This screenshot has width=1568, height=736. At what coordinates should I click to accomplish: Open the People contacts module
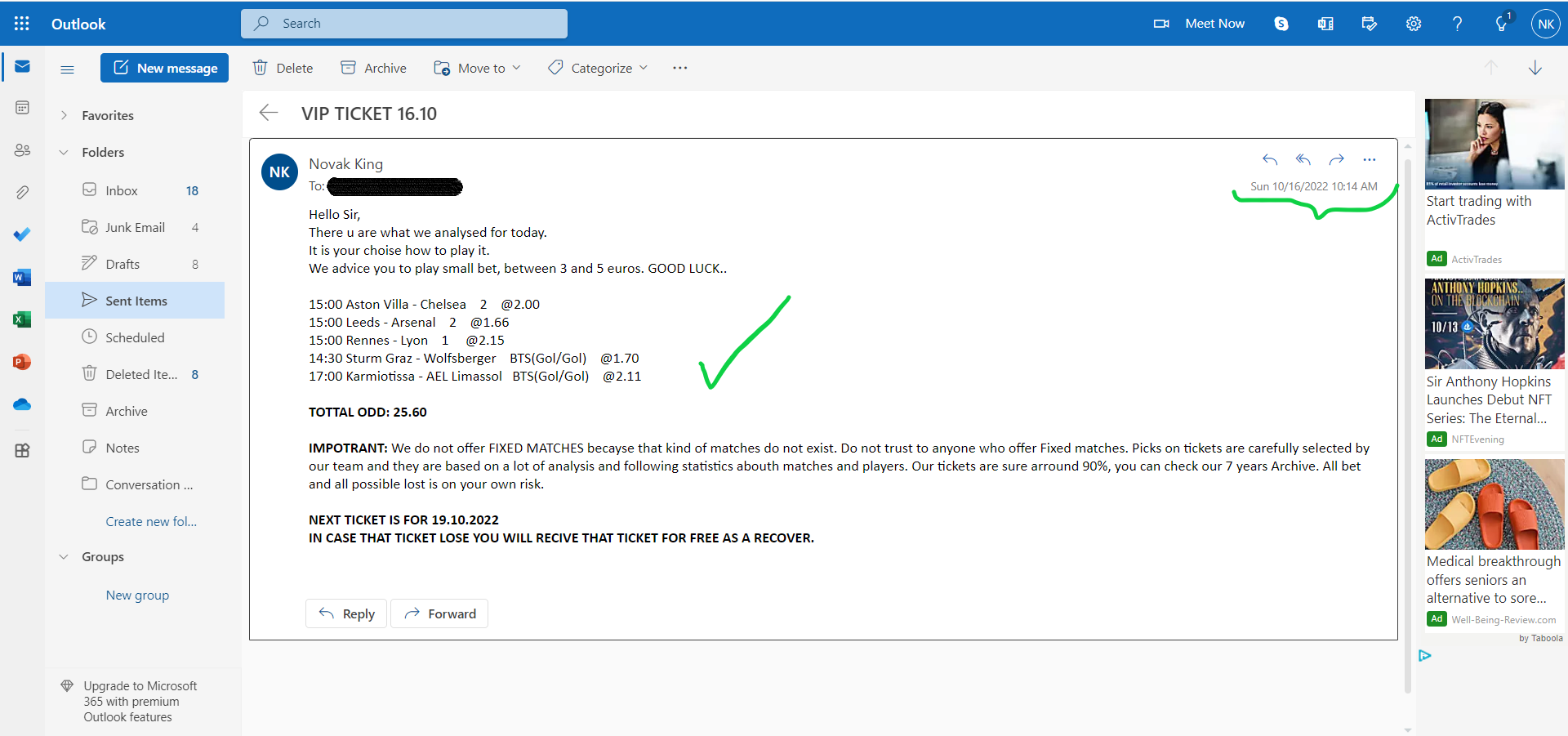(22, 150)
